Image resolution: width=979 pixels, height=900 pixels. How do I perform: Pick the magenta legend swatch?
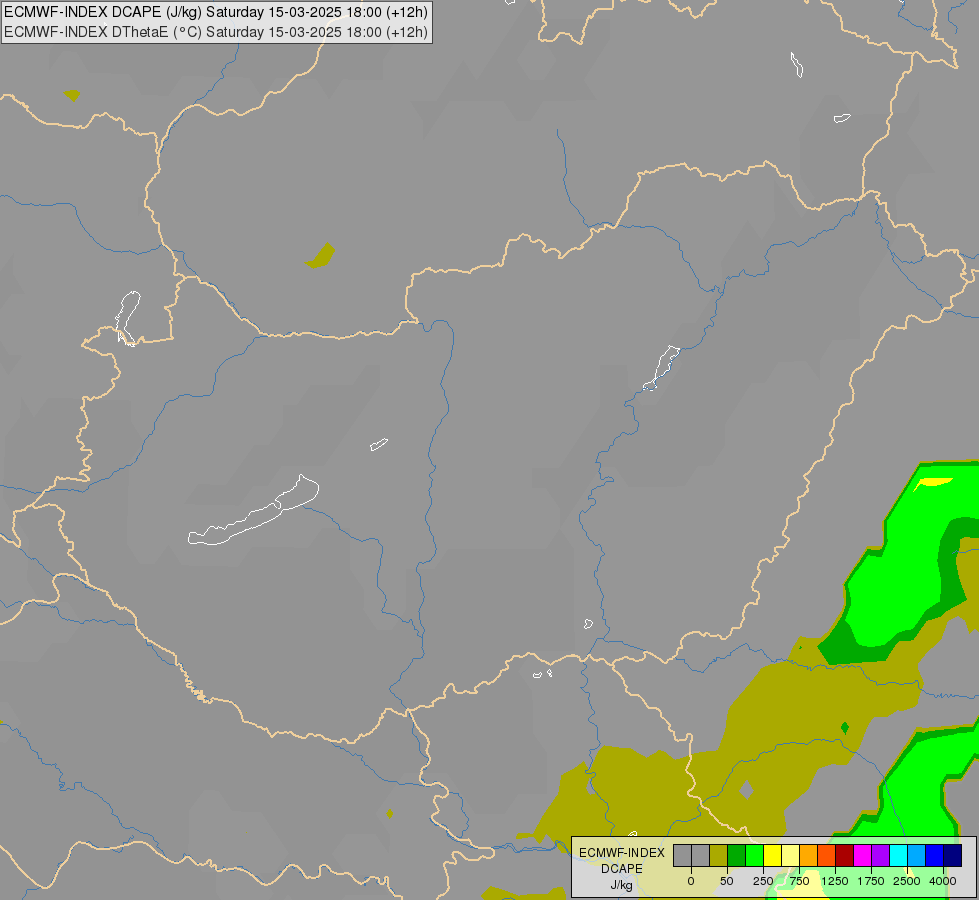(863, 856)
